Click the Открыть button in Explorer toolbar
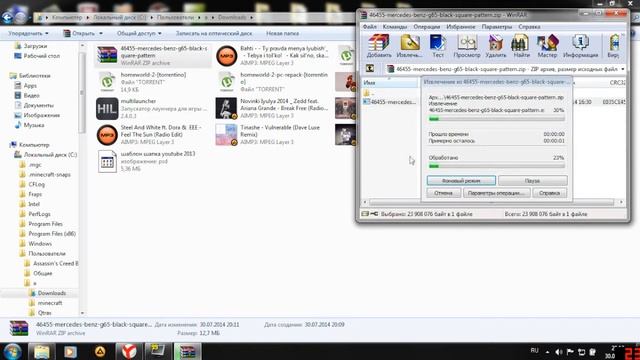640x360 pixels. pyautogui.click(x=83, y=33)
